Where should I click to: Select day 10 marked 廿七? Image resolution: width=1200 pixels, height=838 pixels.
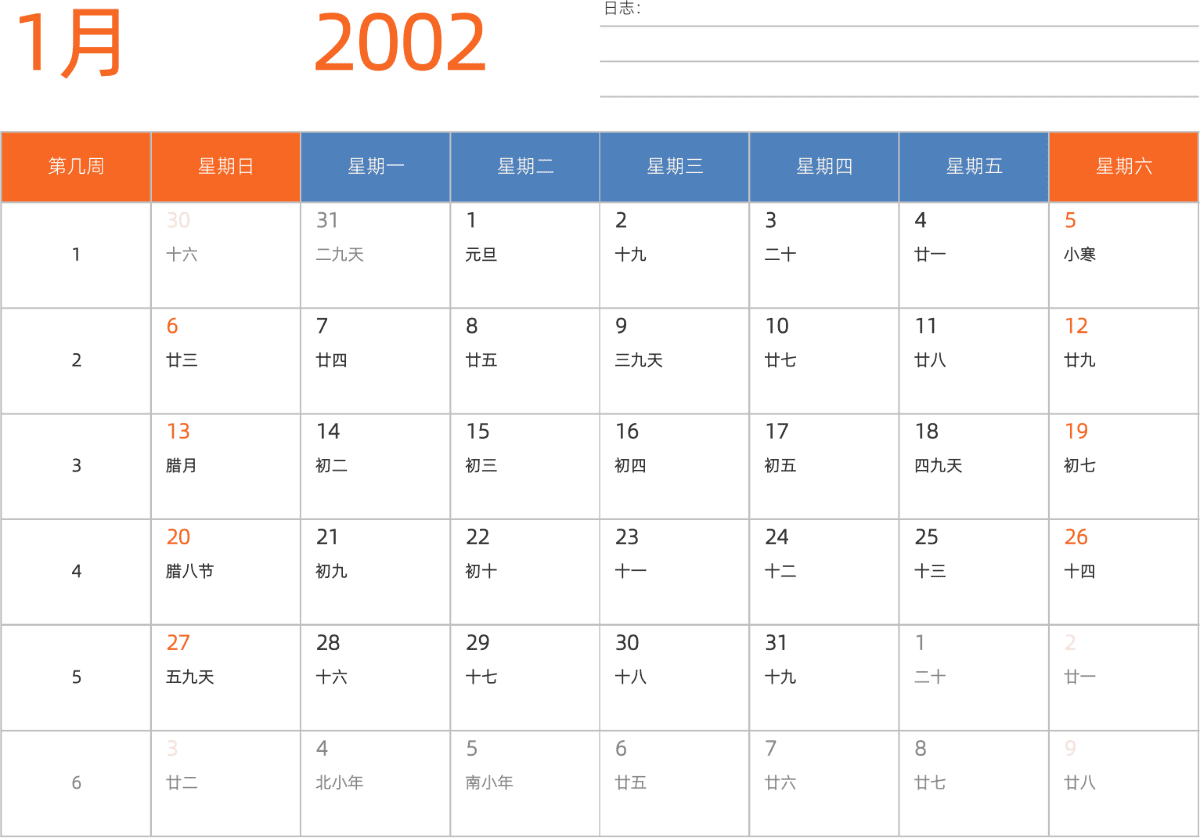[x=825, y=361]
